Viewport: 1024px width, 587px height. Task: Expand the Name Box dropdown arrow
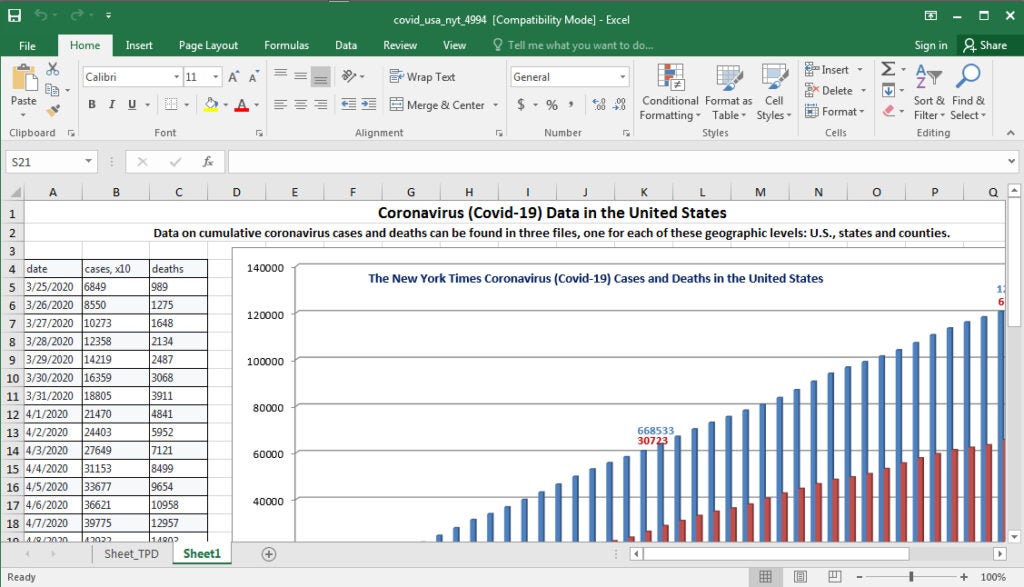pyautogui.click(x=89, y=161)
